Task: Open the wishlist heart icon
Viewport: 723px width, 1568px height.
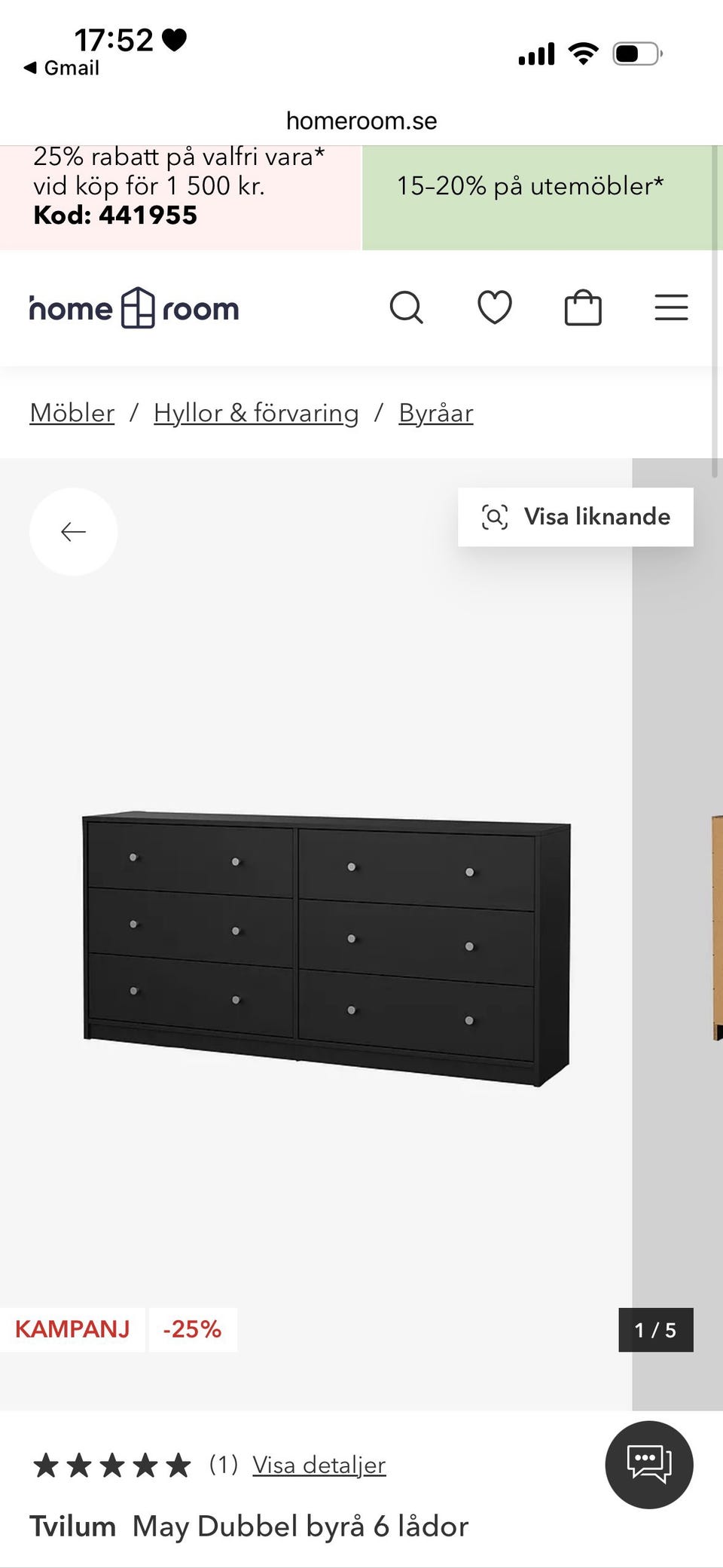Action: coord(495,307)
